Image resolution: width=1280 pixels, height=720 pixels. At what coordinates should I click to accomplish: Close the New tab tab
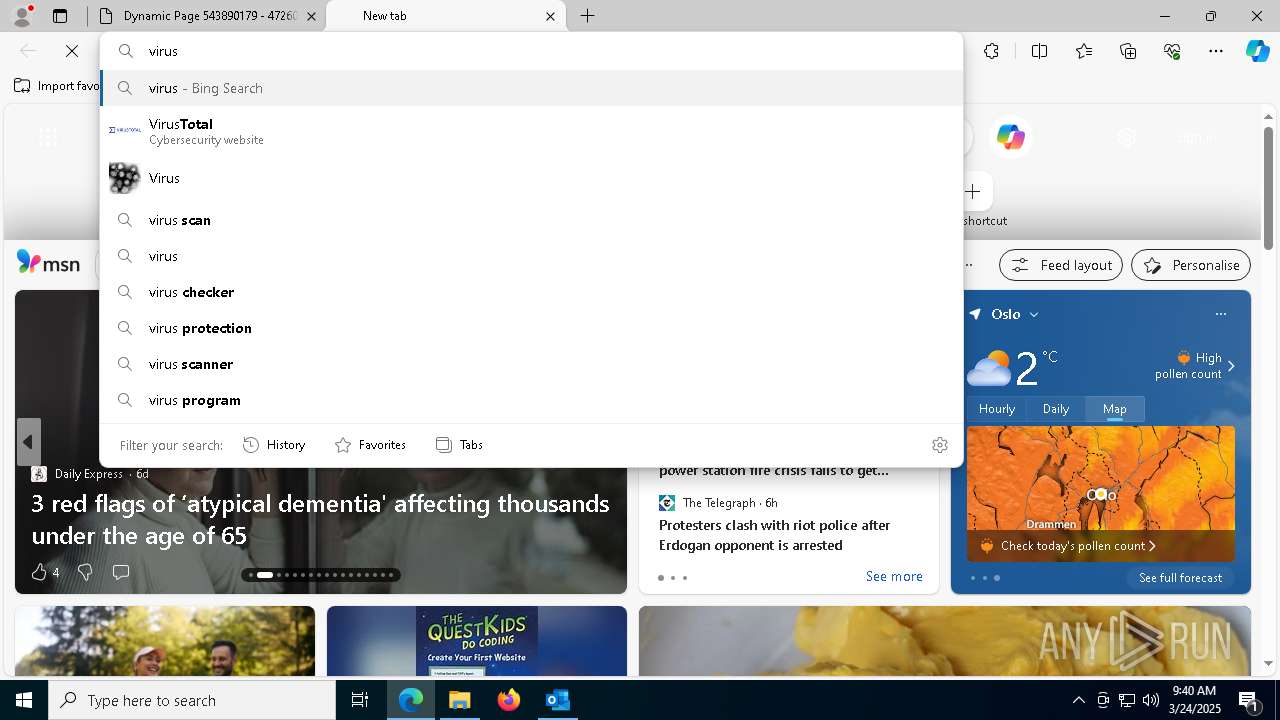tap(550, 16)
